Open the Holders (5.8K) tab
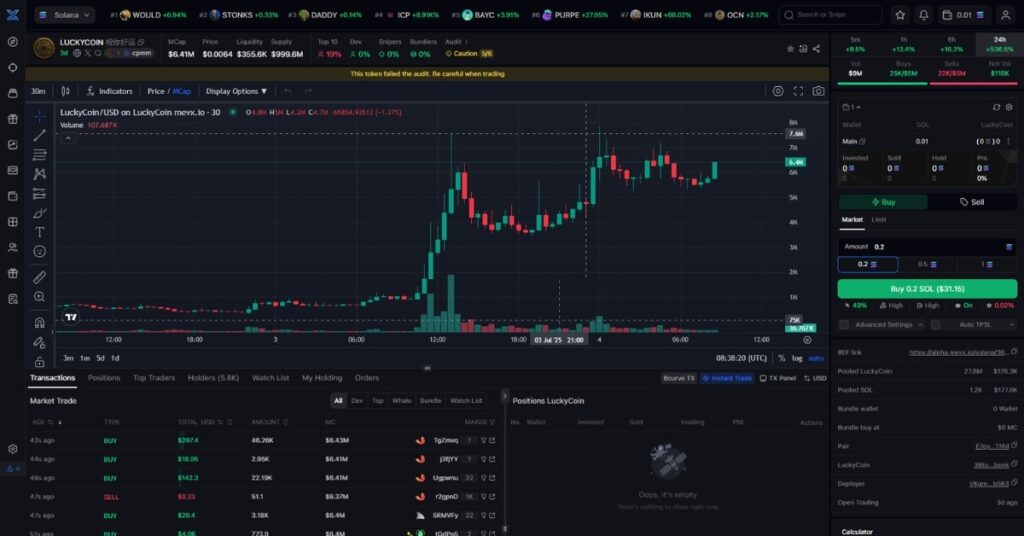Screen dimensions: 1024x536 [x=213, y=377]
